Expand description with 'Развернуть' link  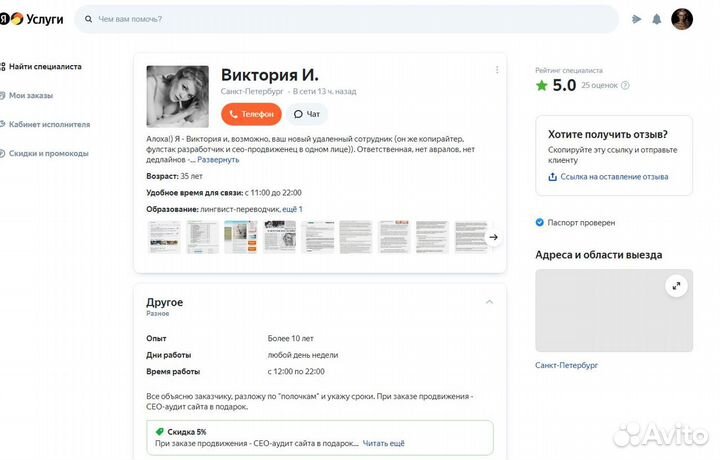218,160
